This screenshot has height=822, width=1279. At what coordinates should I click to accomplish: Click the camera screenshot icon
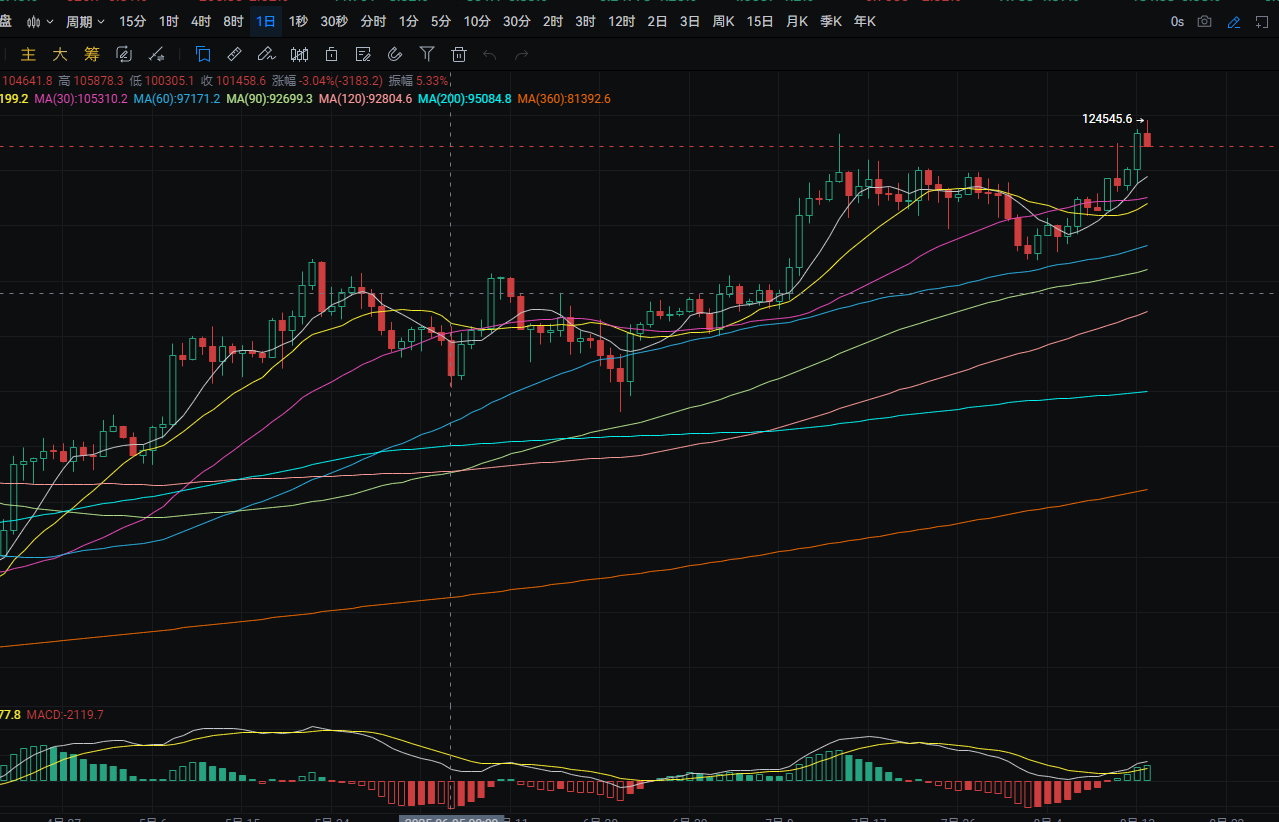(x=1205, y=21)
